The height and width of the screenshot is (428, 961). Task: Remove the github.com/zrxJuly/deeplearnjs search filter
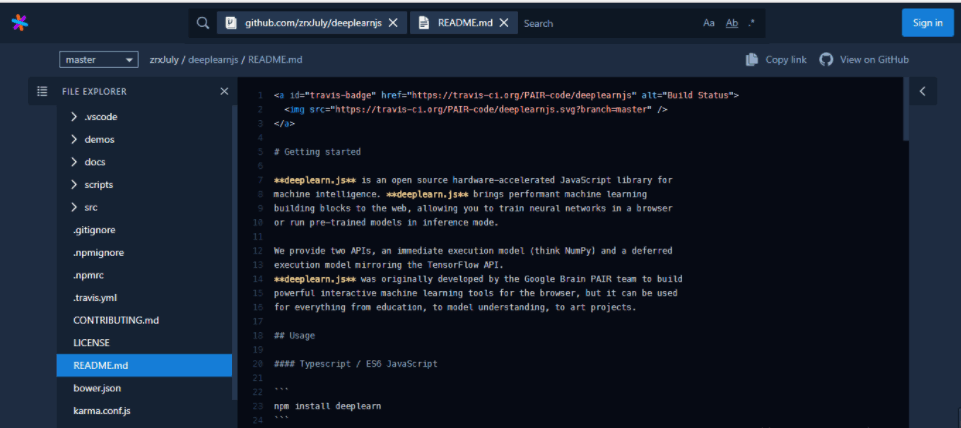(x=393, y=23)
